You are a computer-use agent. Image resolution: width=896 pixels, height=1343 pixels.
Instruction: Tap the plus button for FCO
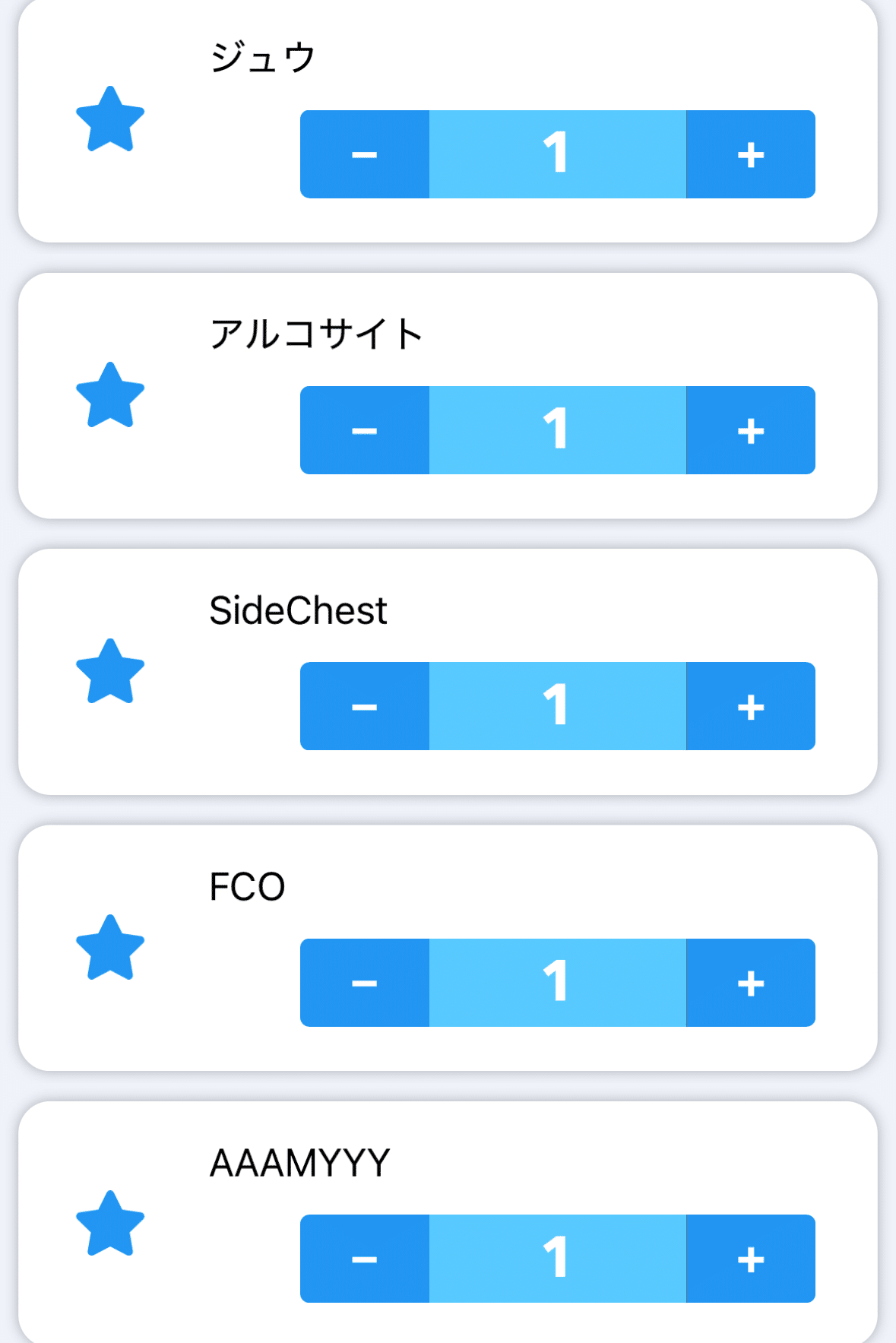(750, 983)
